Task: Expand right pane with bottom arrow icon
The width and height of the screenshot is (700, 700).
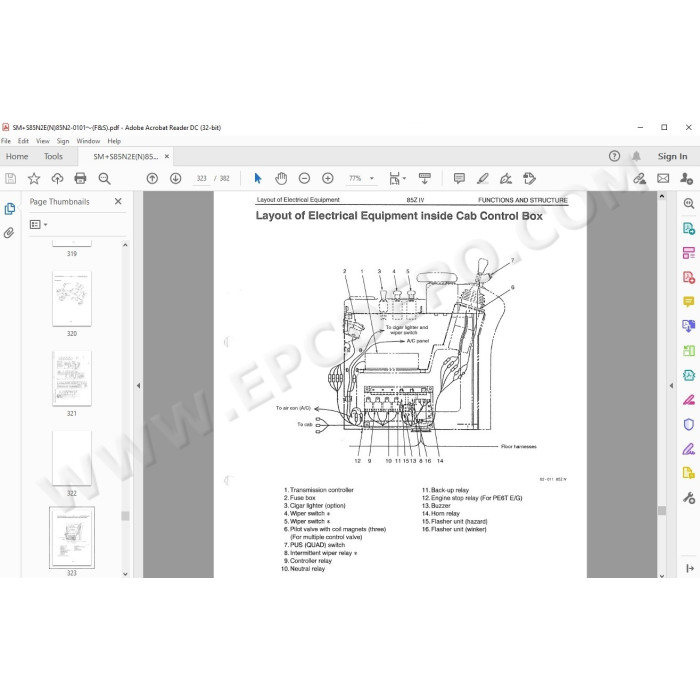Action: click(x=689, y=568)
